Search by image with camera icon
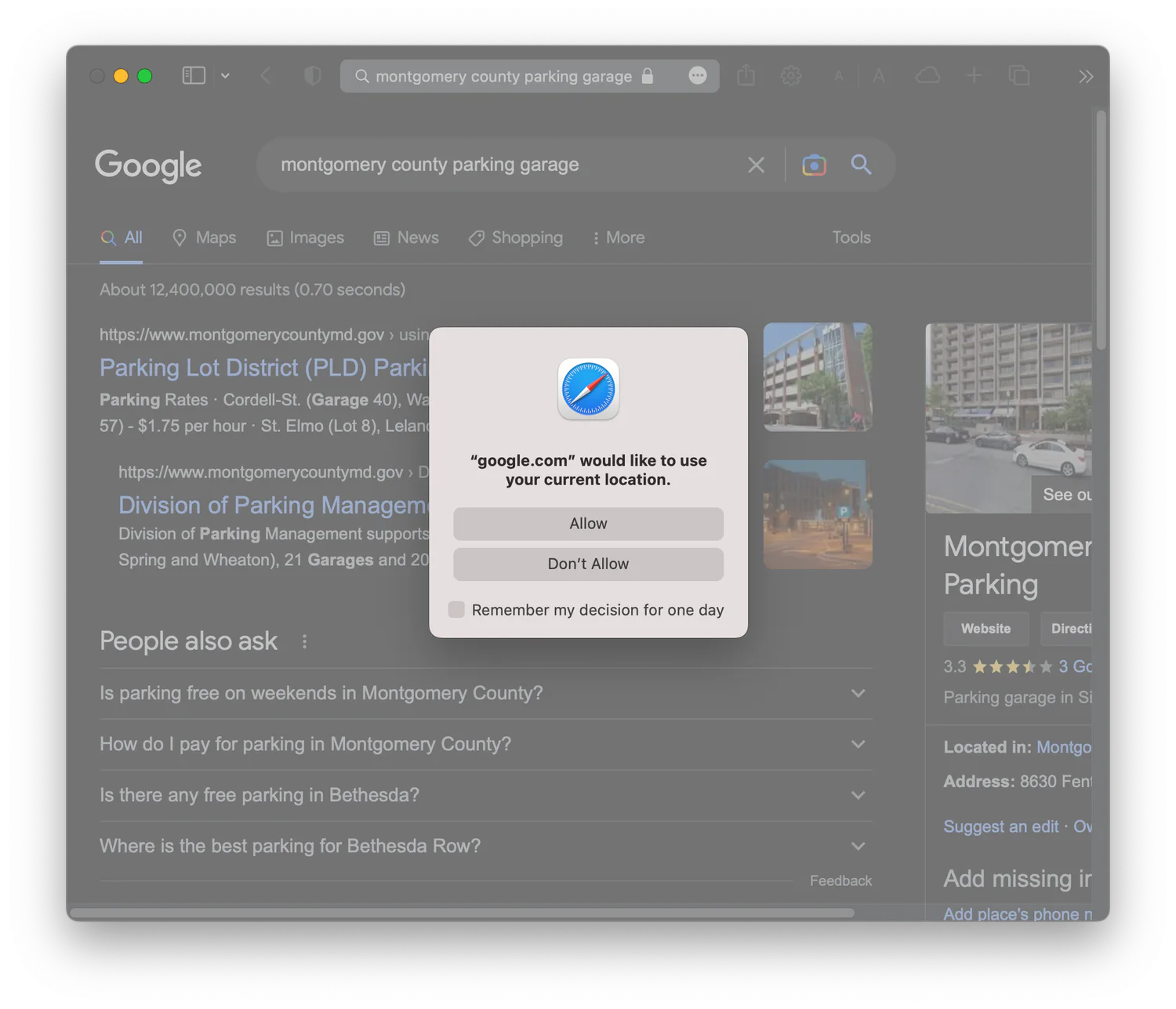The height and width of the screenshot is (1009, 1176). pyautogui.click(x=814, y=165)
